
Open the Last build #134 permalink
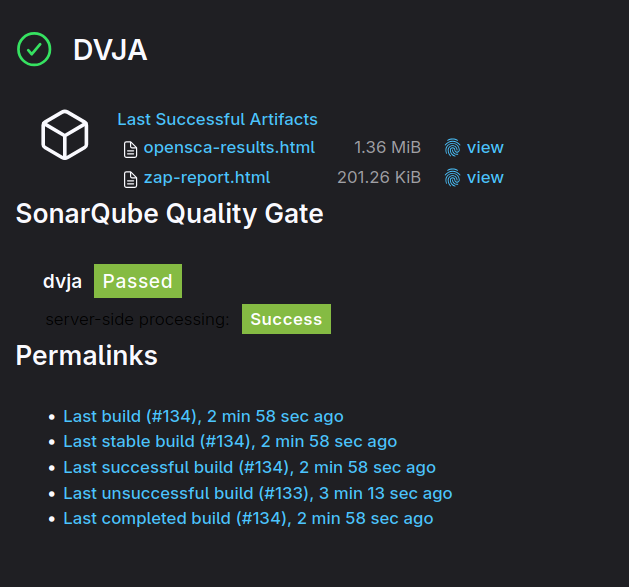coord(203,416)
